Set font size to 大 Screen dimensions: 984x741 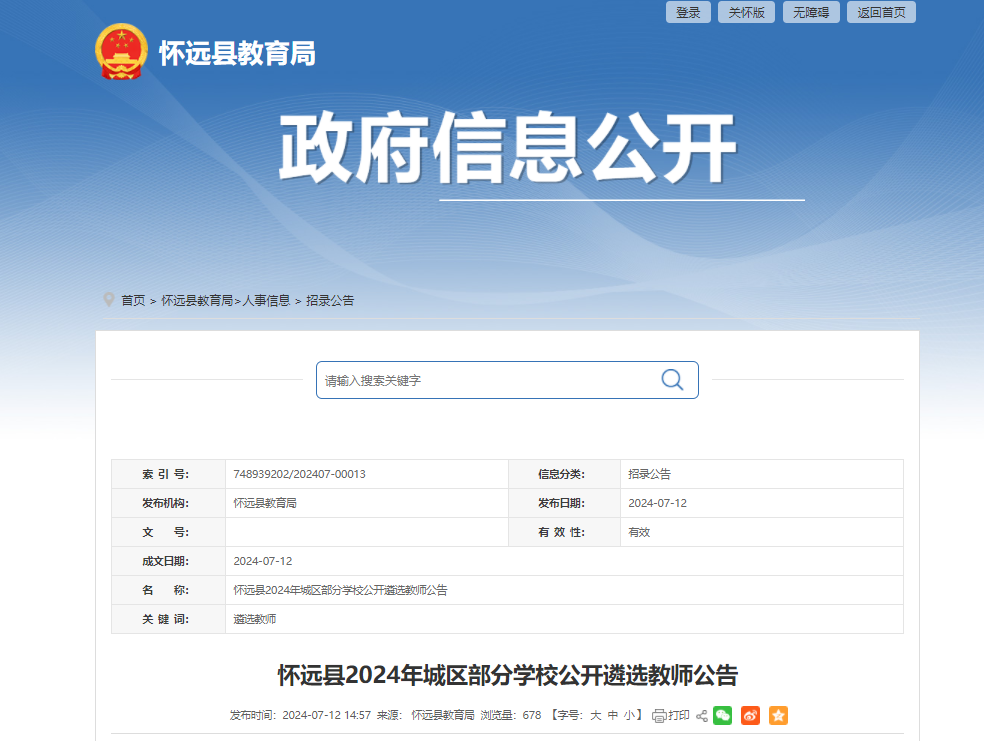[596, 715]
